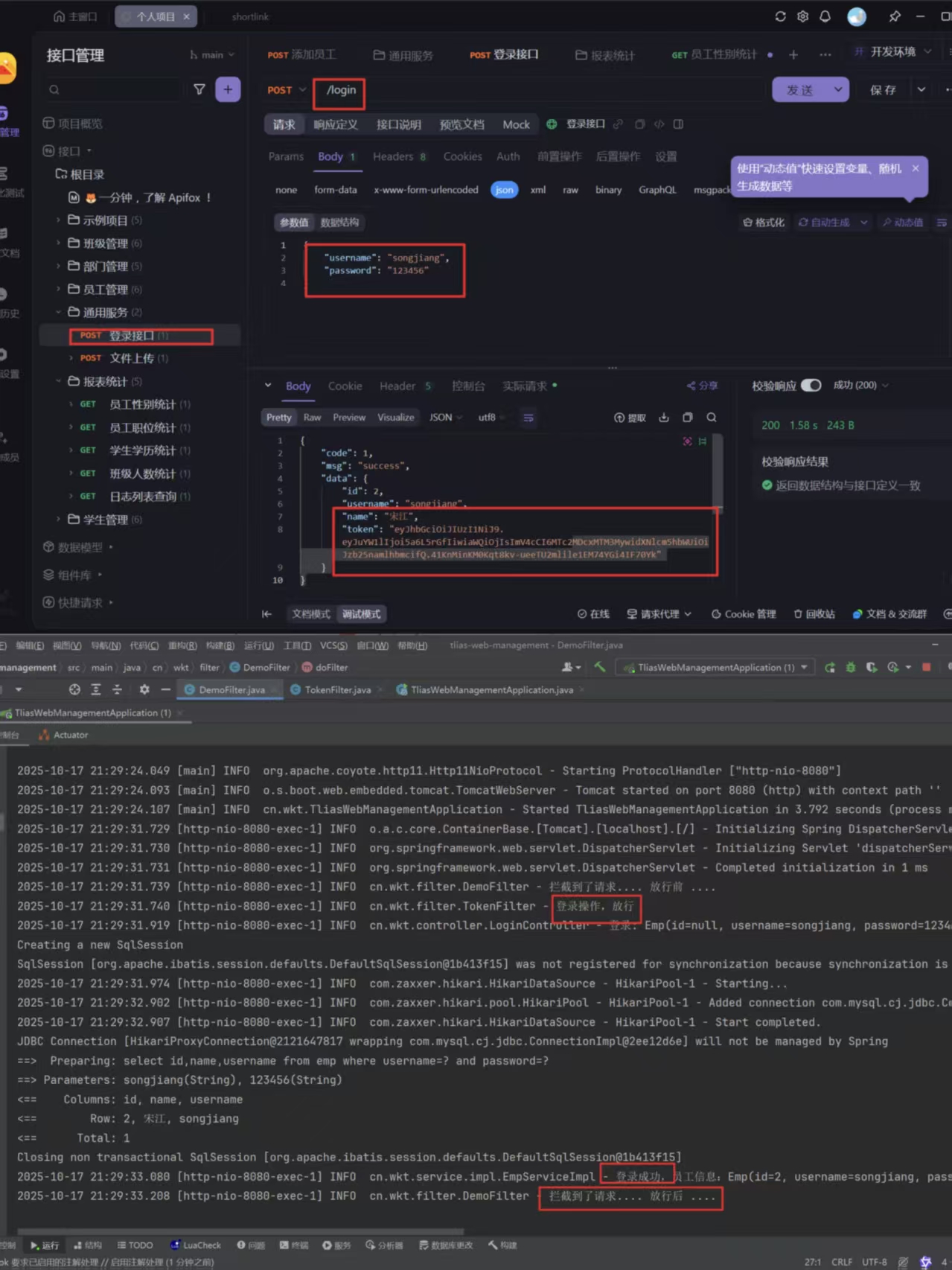Select the raw body type option
The height and width of the screenshot is (1270, 952).
coord(570,190)
